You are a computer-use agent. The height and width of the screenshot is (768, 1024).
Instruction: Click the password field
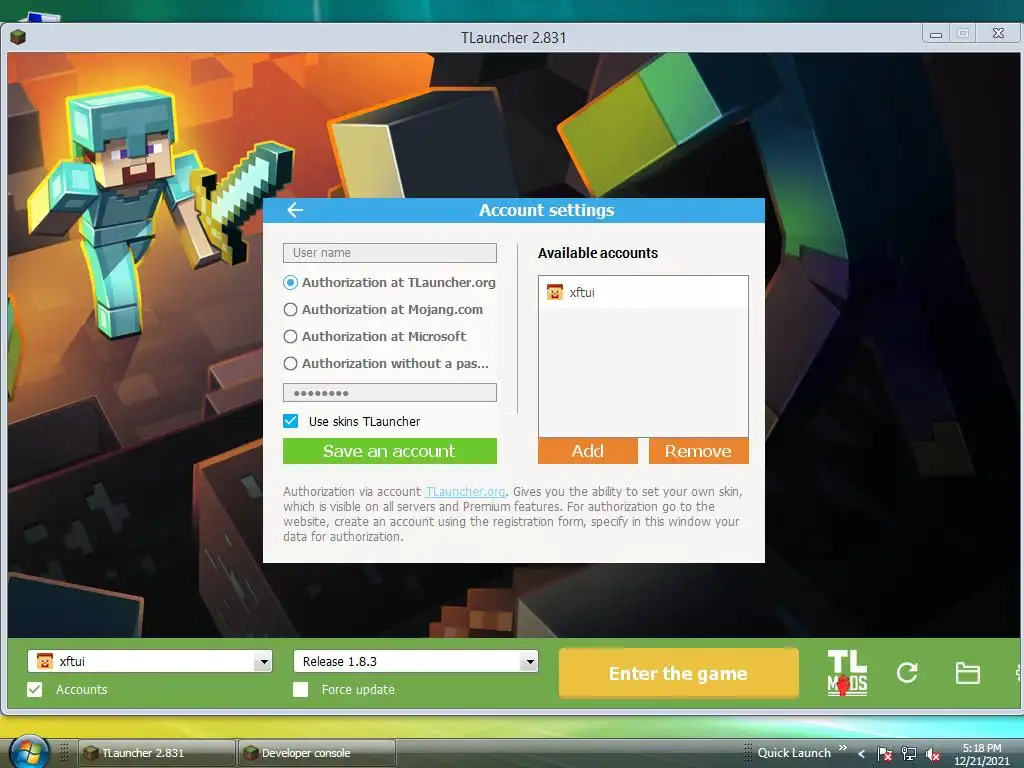[390, 392]
